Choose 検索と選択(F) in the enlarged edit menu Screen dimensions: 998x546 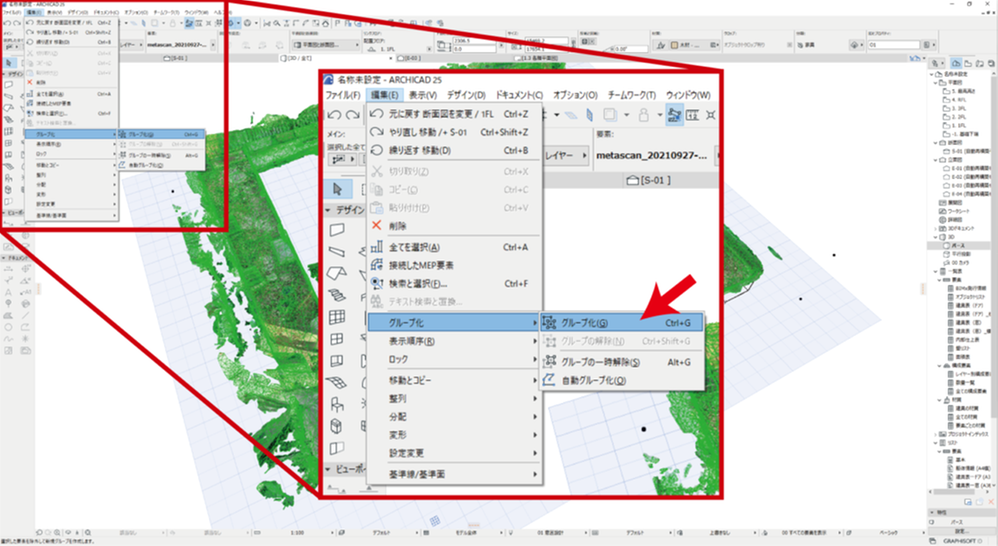point(454,284)
